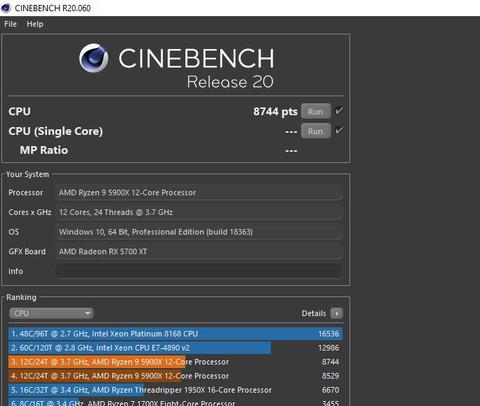
Task: Select ranking row Intel Xeon Platinum 8168
Action: point(175,334)
